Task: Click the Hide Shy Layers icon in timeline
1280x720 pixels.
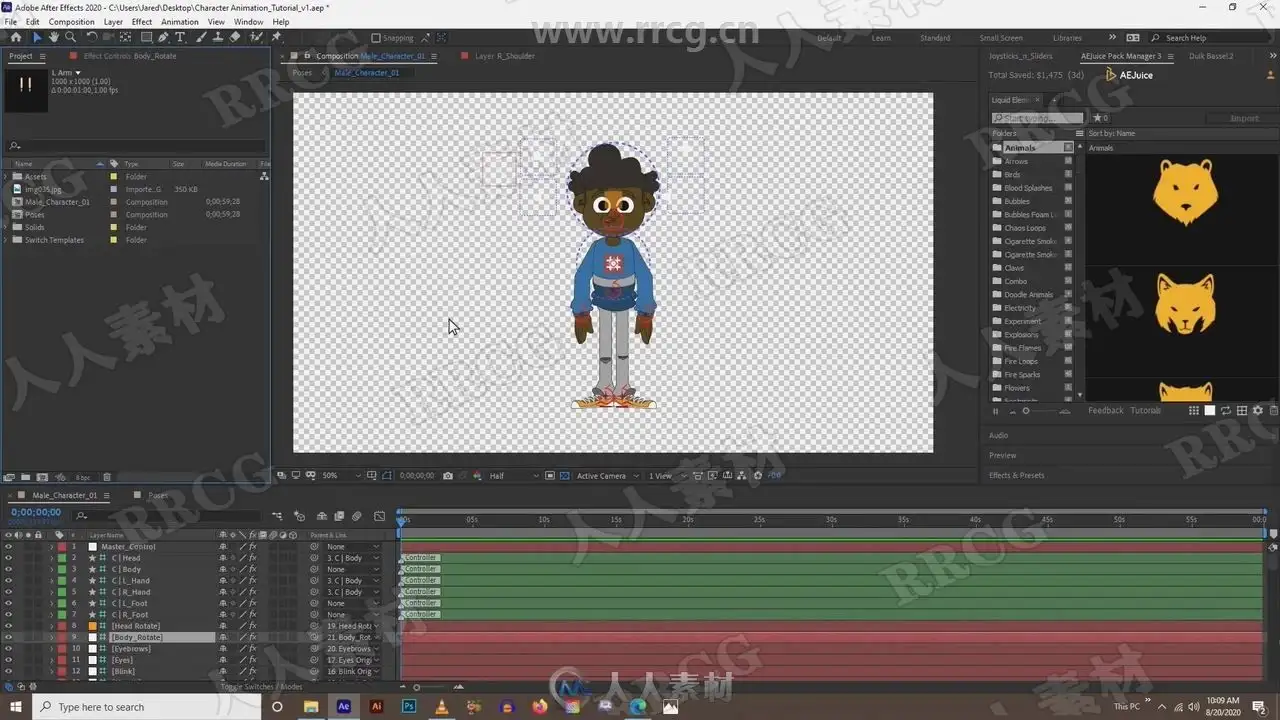Action: (x=322, y=516)
